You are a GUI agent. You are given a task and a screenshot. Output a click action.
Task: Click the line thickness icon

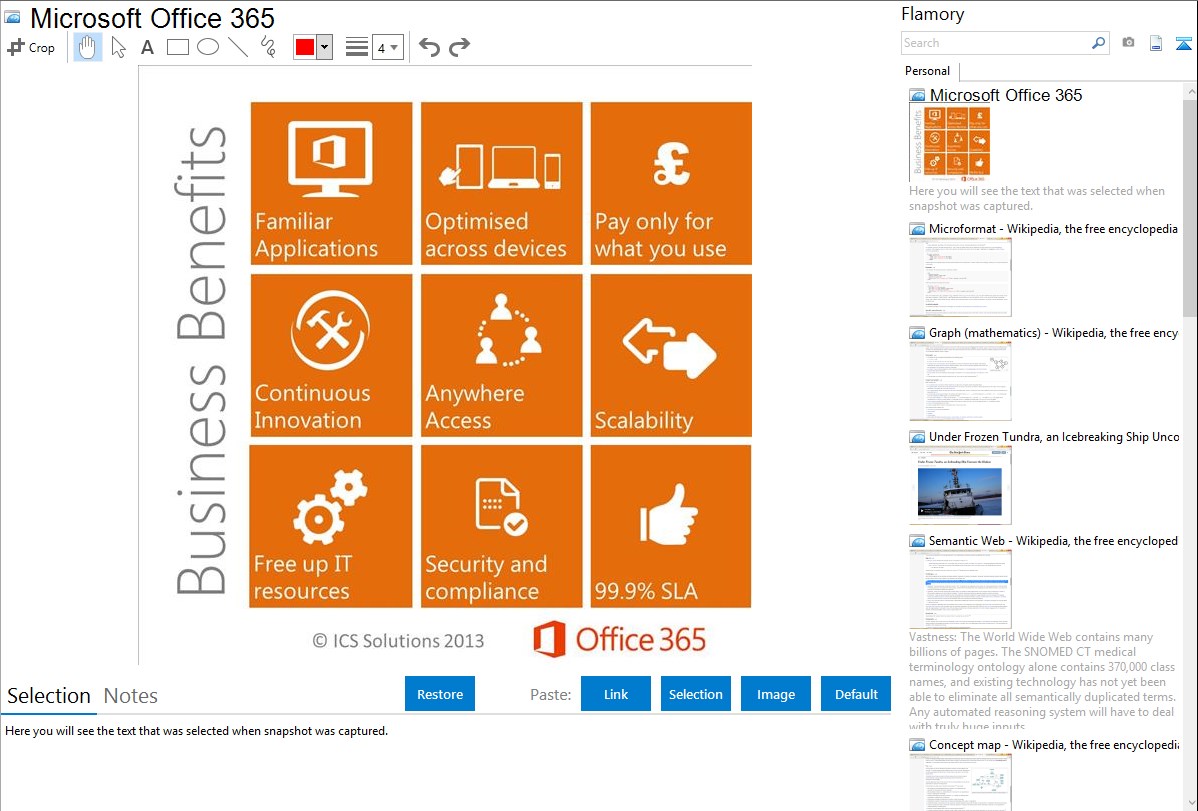point(357,47)
